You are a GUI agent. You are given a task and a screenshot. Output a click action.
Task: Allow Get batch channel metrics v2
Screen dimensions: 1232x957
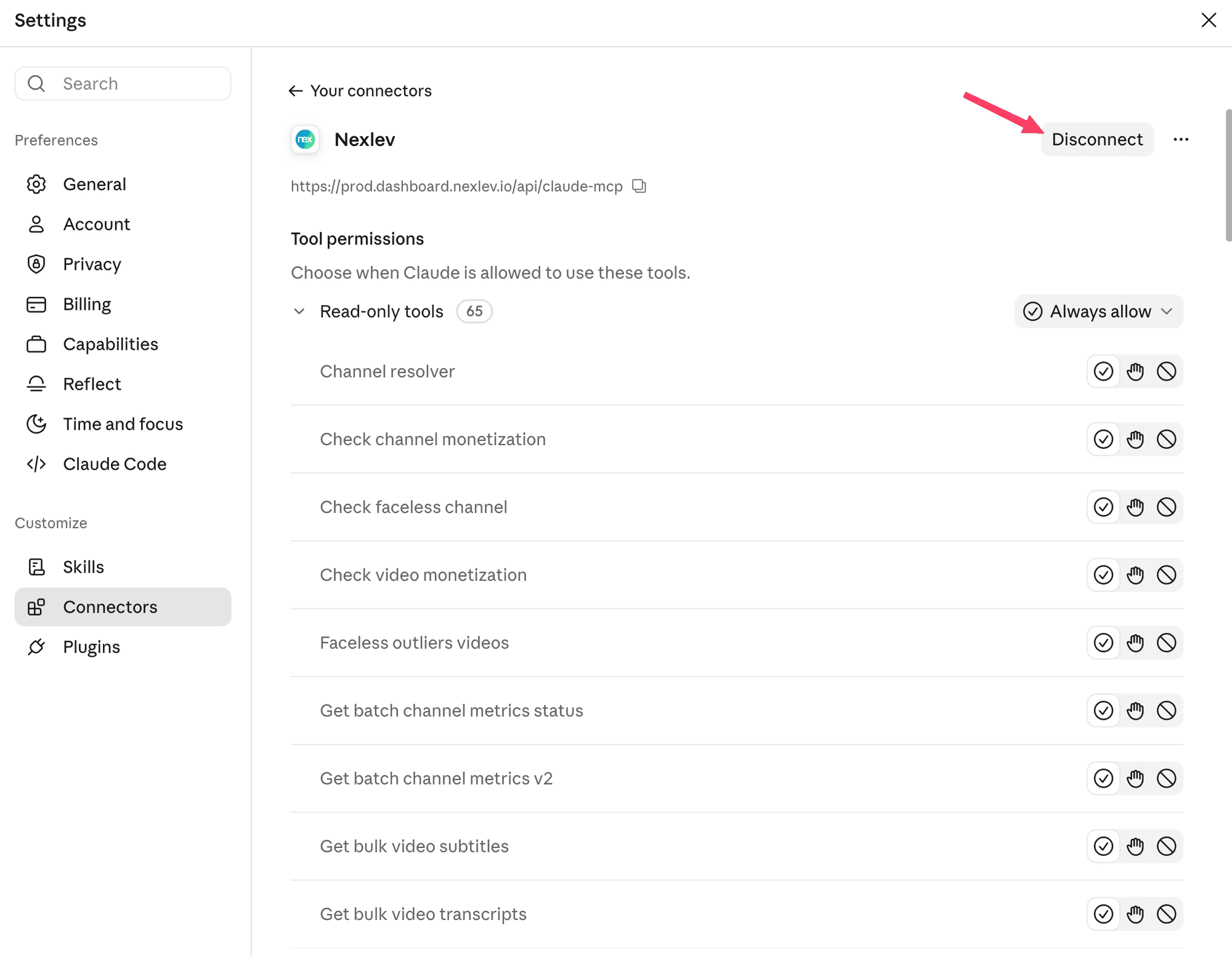coord(1103,778)
